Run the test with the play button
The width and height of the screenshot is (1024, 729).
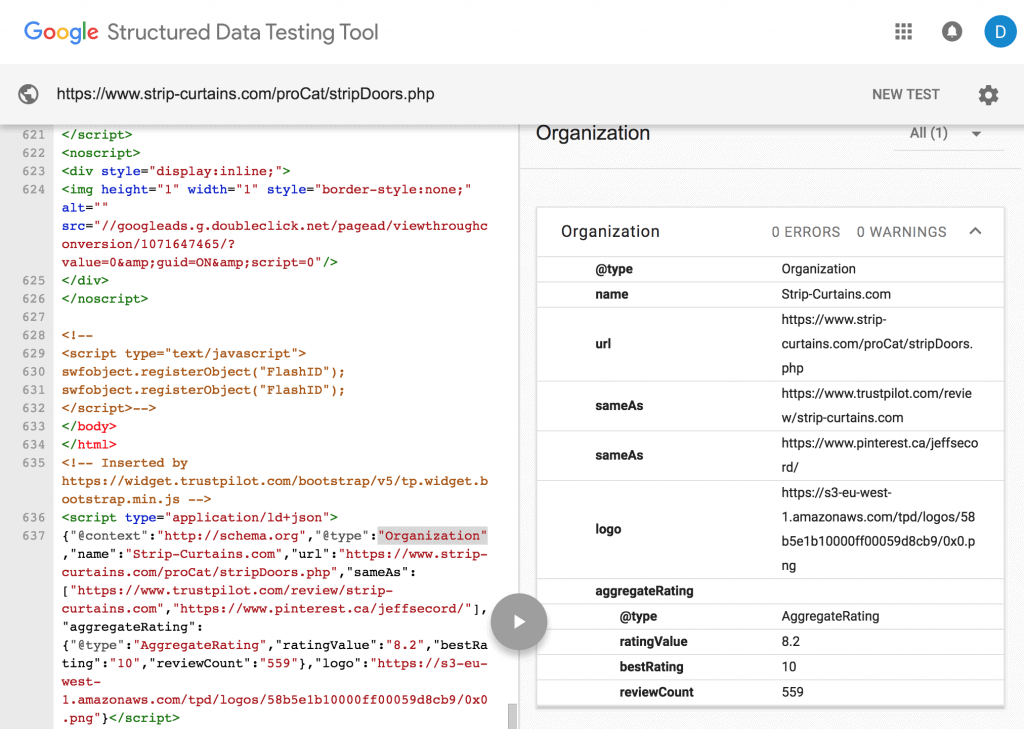coord(519,621)
